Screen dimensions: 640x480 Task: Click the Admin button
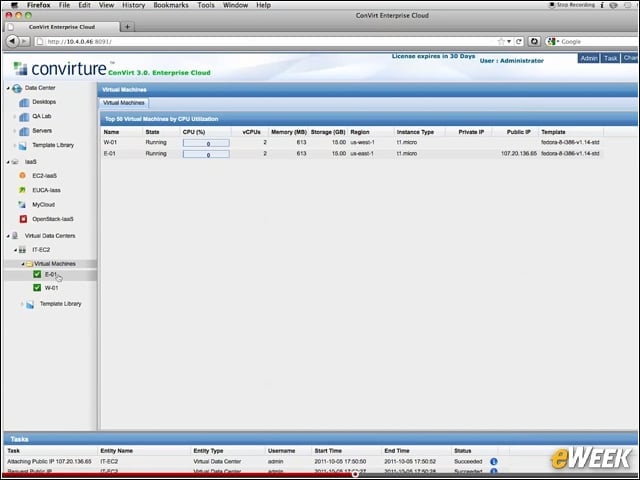(589, 58)
